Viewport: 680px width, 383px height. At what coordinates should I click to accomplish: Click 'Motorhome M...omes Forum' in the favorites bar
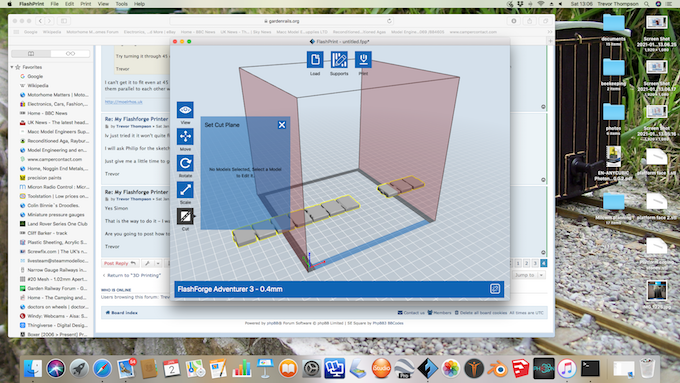click(x=92, y=32)
